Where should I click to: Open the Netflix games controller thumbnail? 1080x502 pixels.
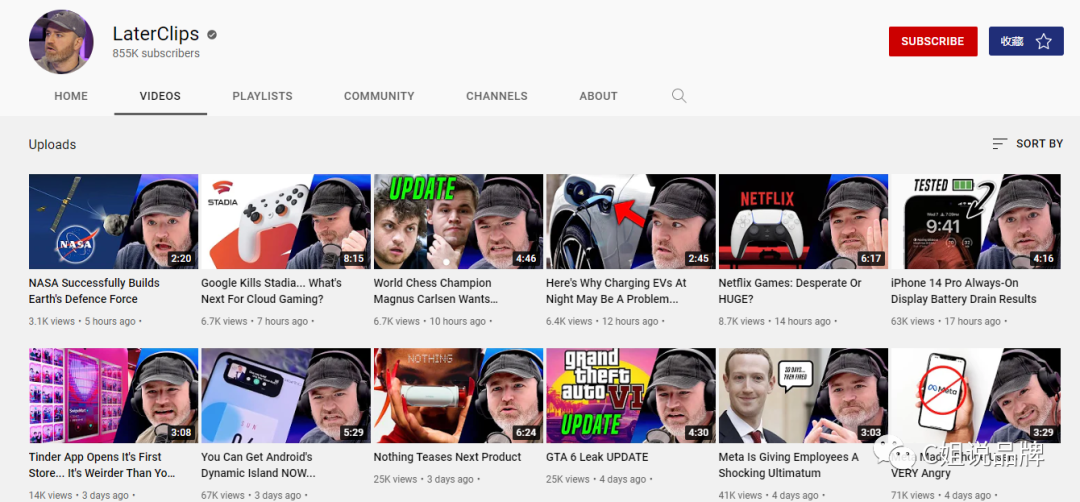(803, 221)
